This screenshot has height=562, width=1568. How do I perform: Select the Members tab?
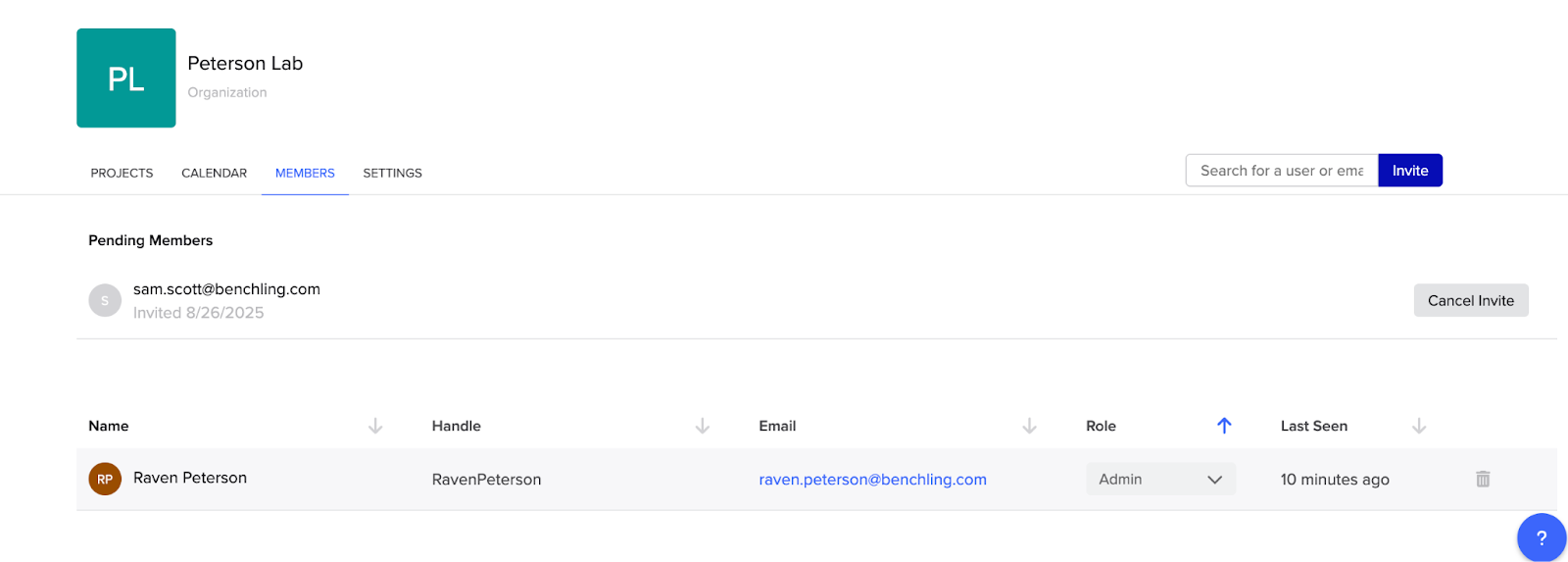click(305, 173)
